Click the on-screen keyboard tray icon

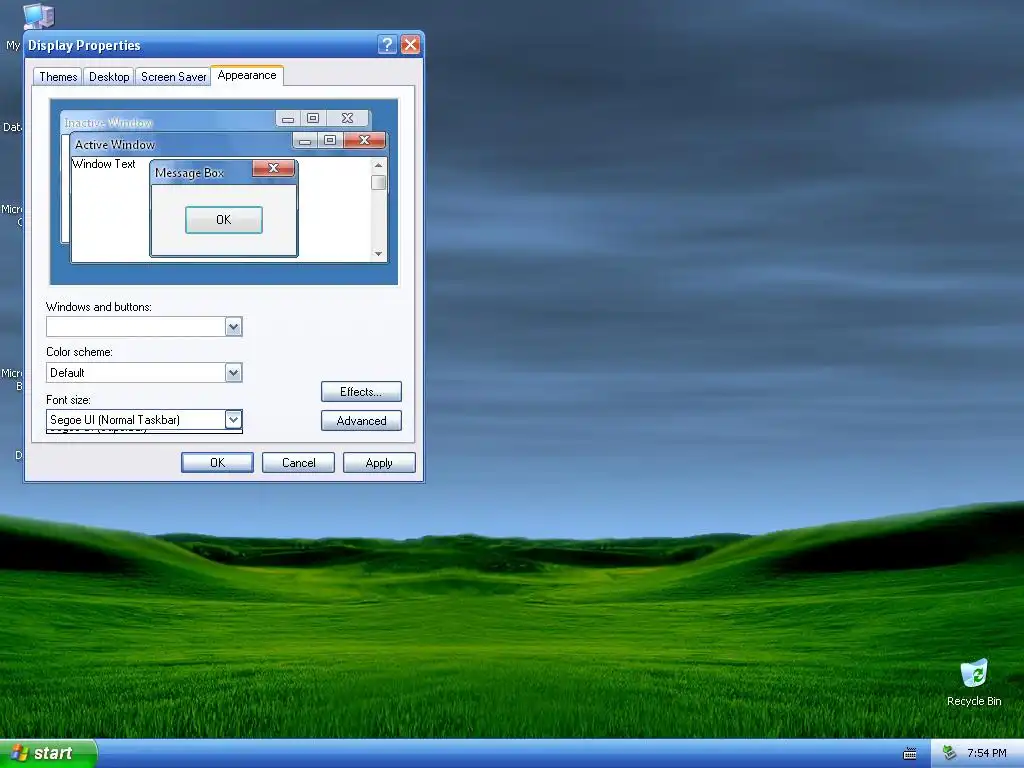(x=910, y=754)
